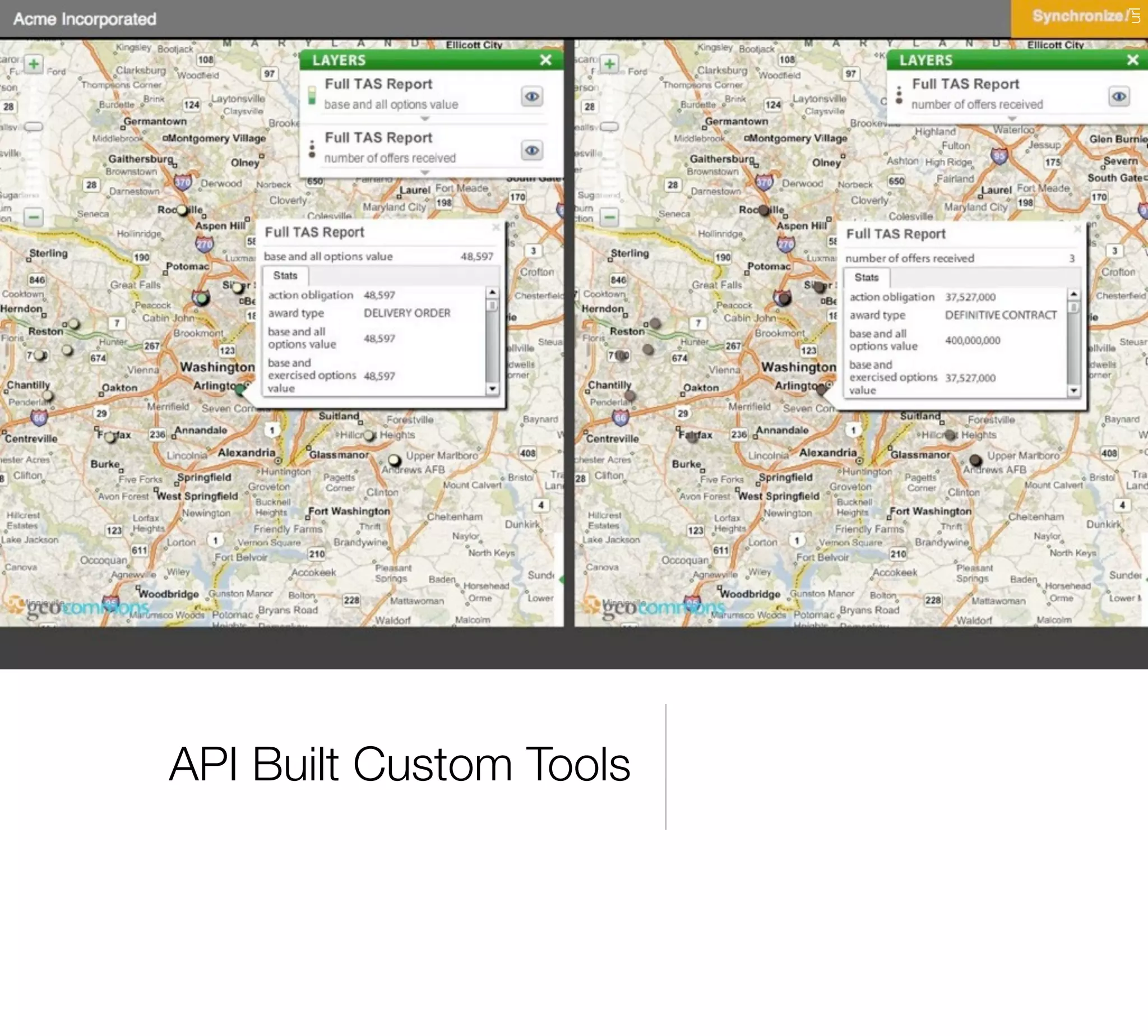Click the 400,000,000 options value
The image size is (1148, 1036).
(x=973, y=340)
